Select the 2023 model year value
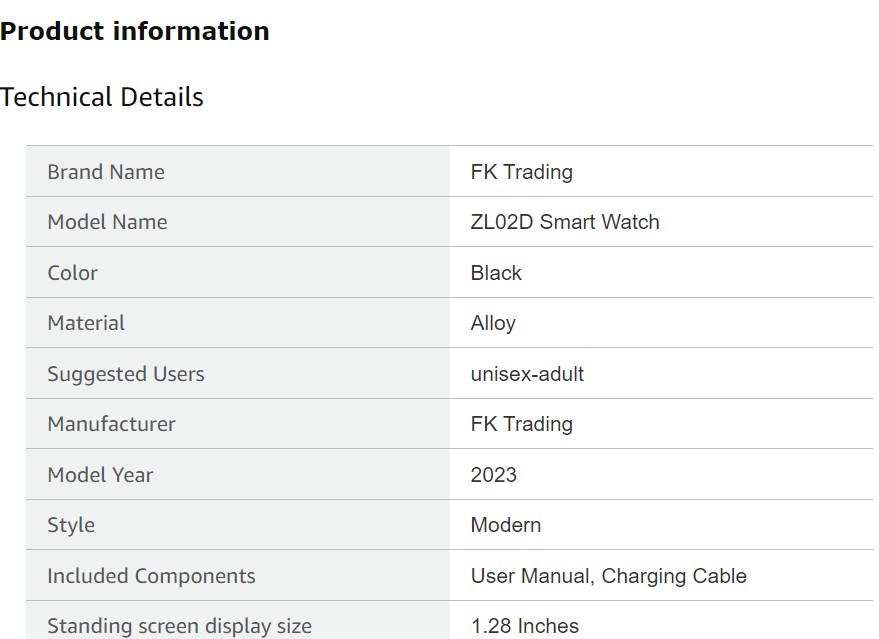 point(494,475)
